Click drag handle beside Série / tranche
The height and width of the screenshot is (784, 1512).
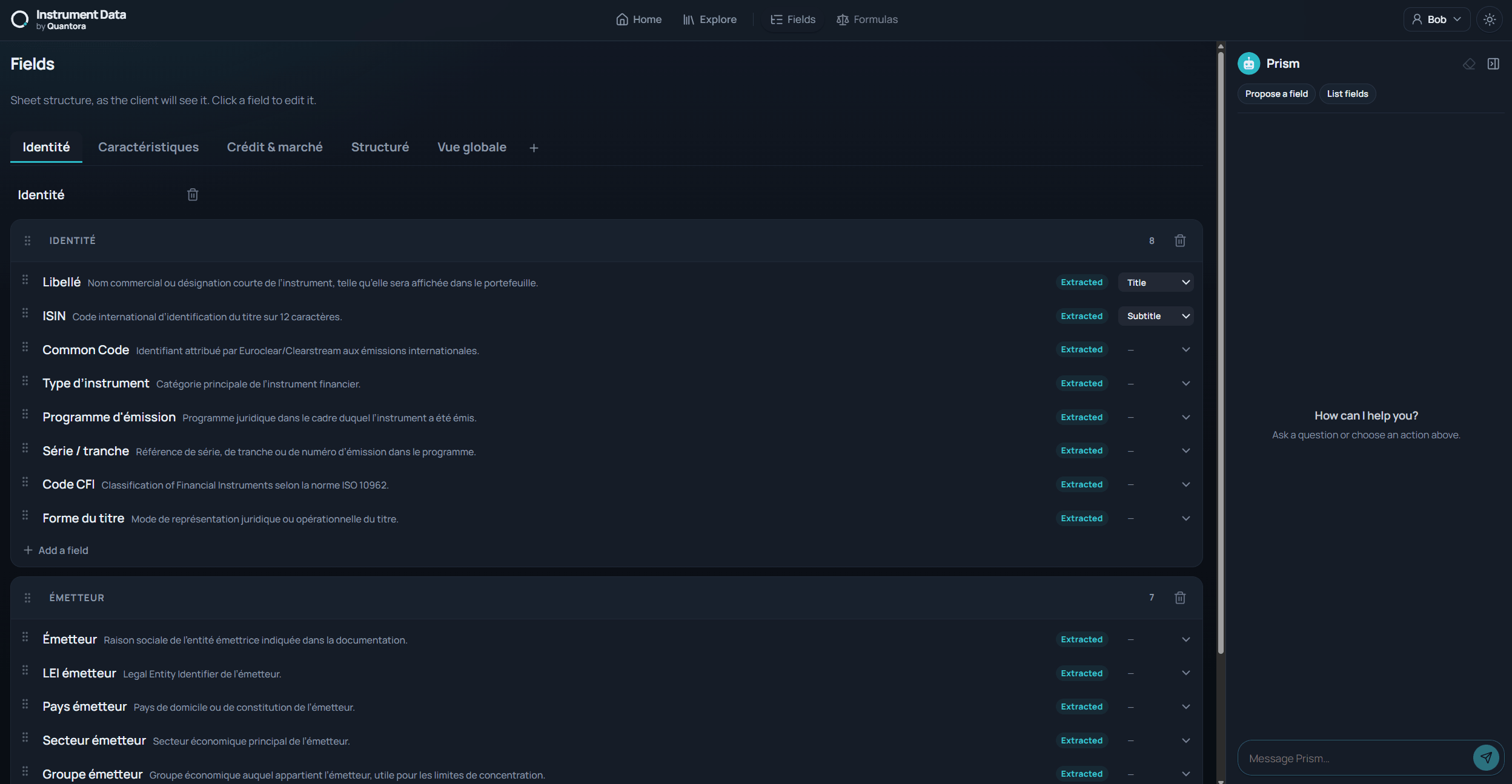[x=25, y=448]
